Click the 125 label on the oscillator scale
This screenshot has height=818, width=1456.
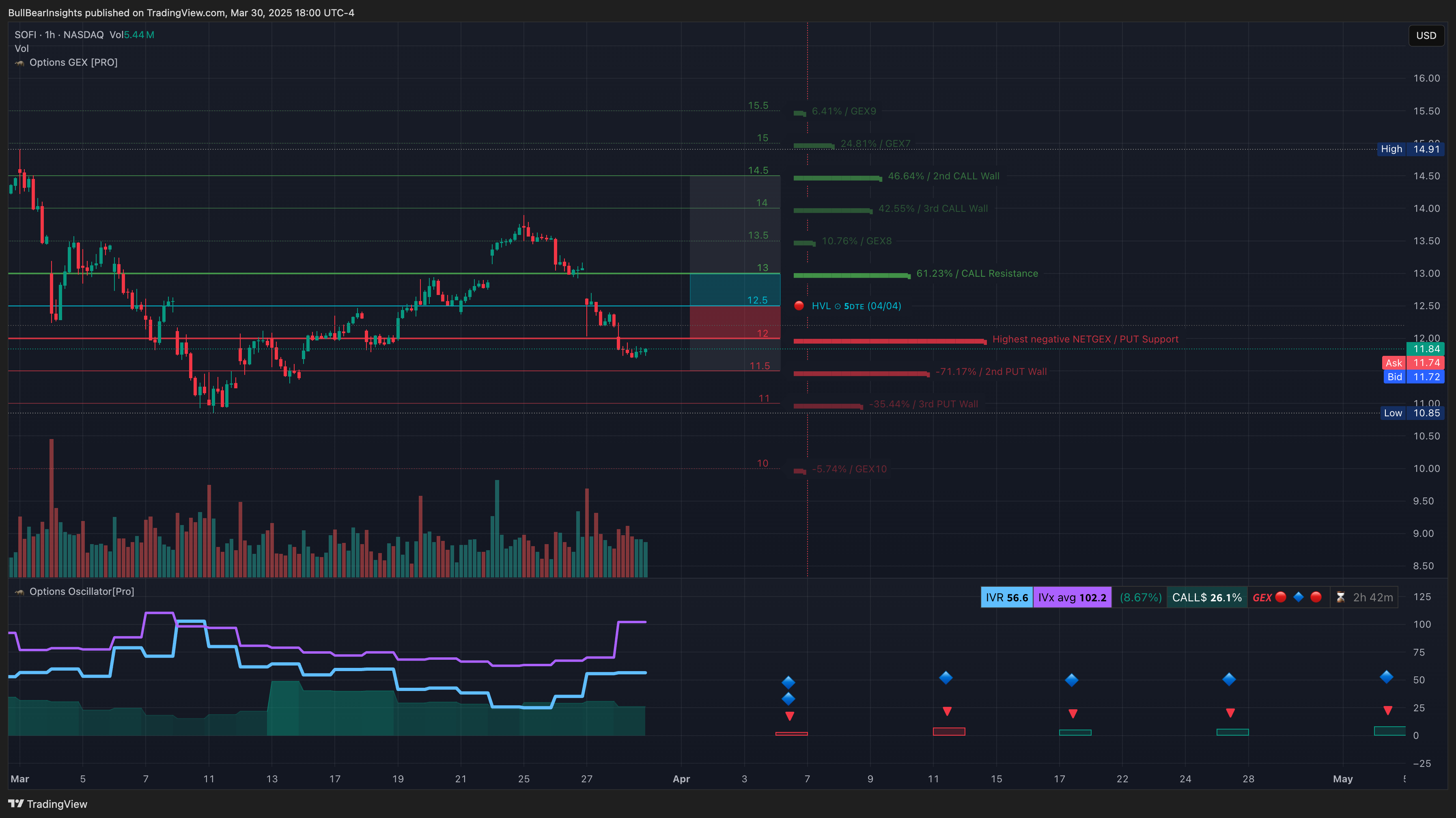coord(1422,597)
